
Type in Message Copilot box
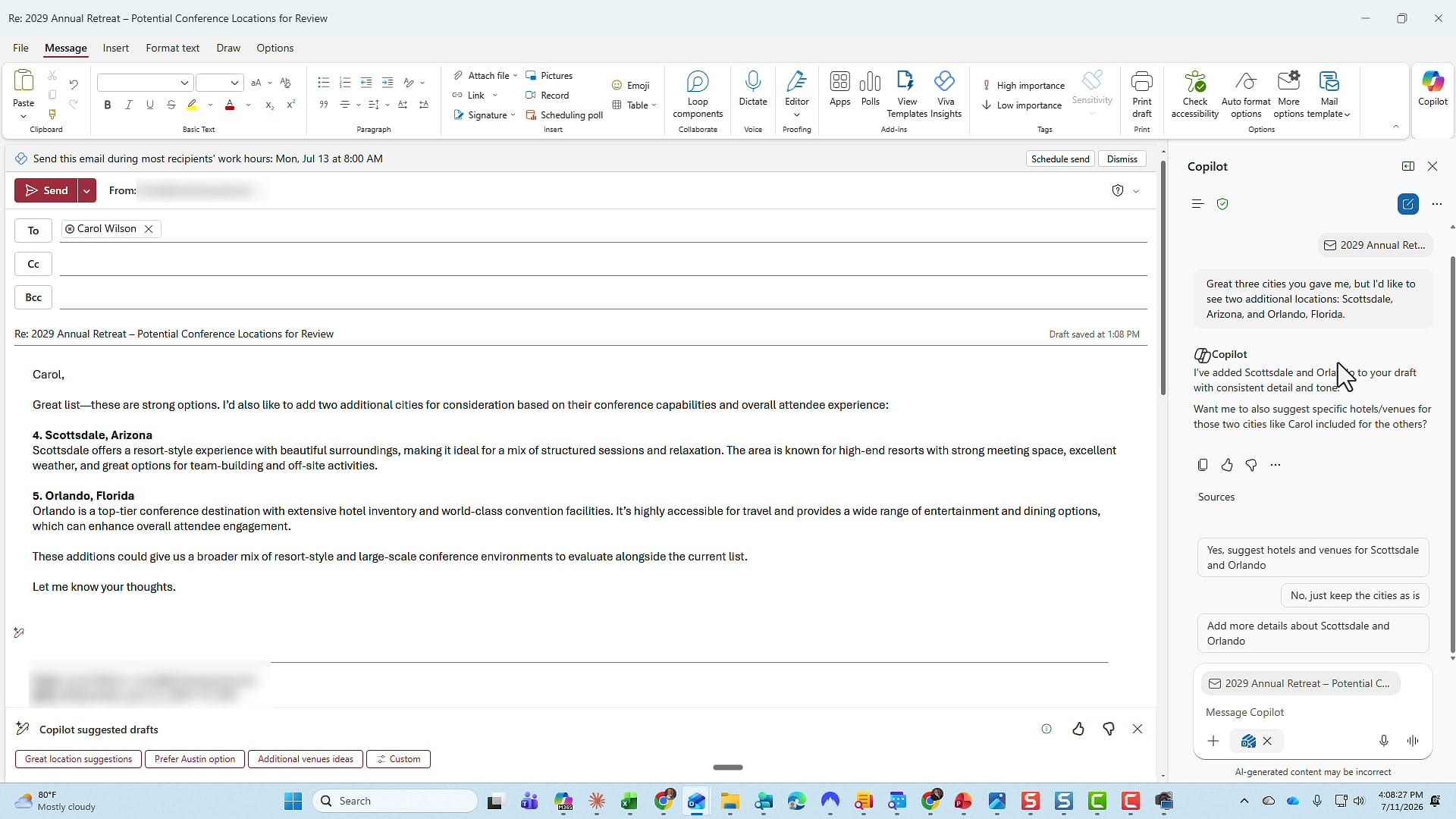coord(1312,712)
